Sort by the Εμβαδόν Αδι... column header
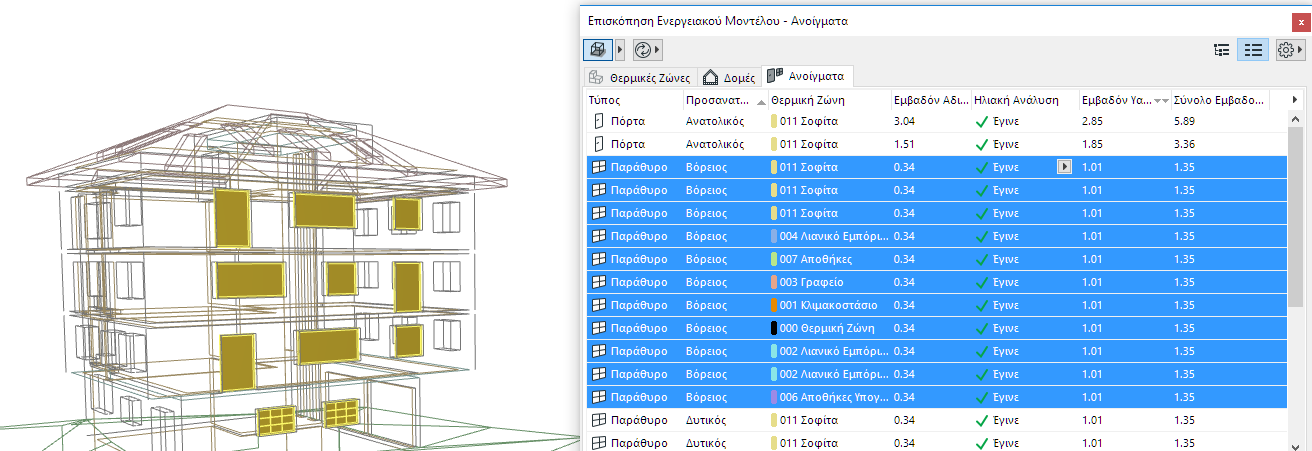Screen dimensions: 1312x451 point(929,100)
